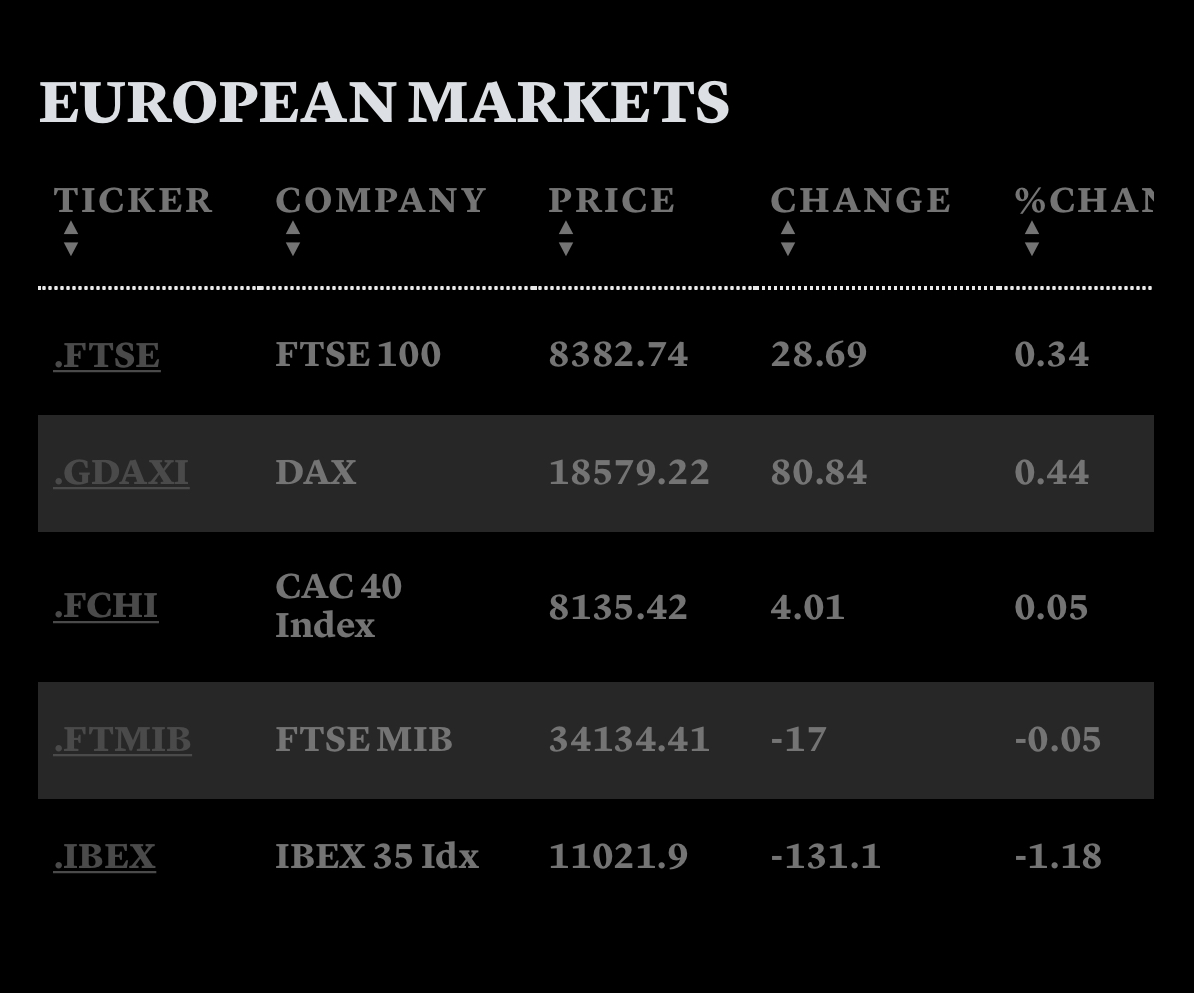
Task: Click the %CHANGE column header text
Action: coord(1083,200)
